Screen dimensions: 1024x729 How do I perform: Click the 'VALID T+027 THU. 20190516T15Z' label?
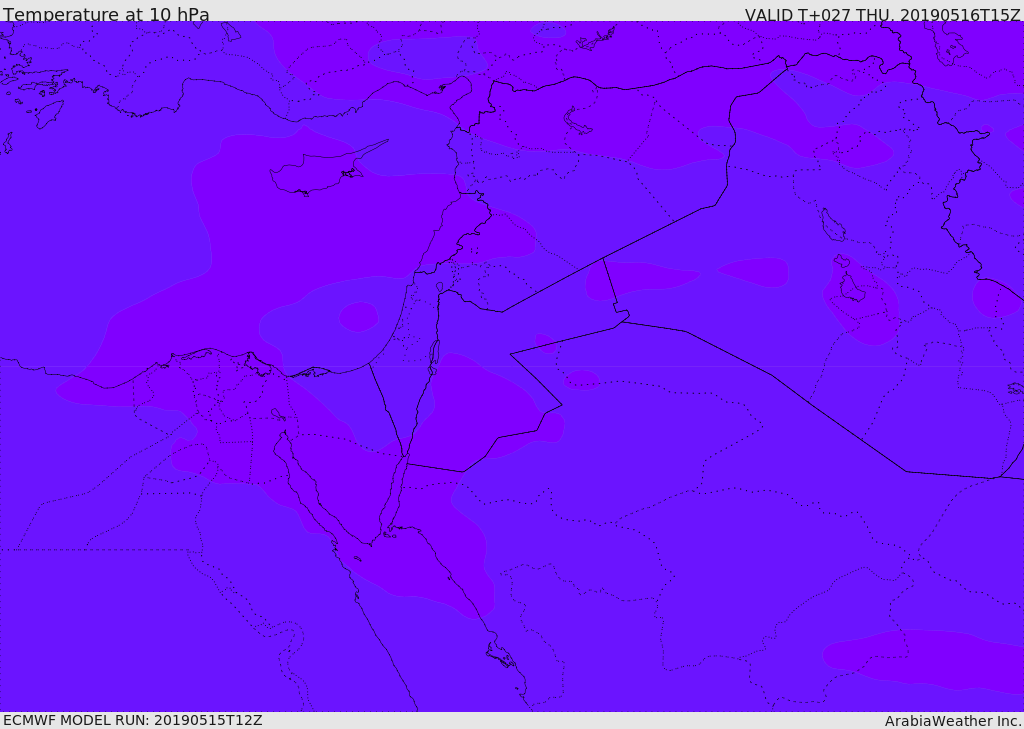pos(882,14)
